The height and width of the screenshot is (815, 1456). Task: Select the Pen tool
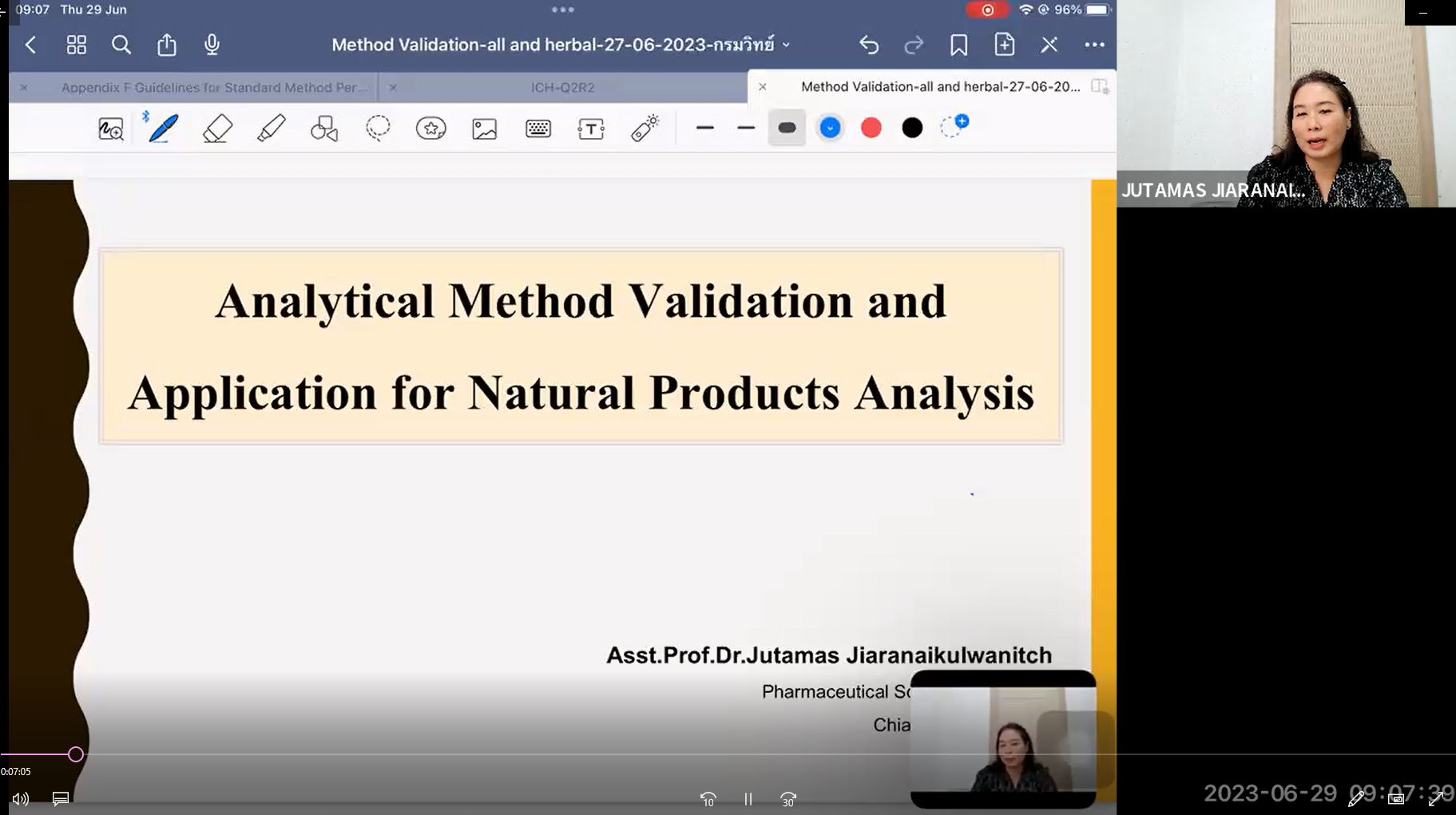164,129
